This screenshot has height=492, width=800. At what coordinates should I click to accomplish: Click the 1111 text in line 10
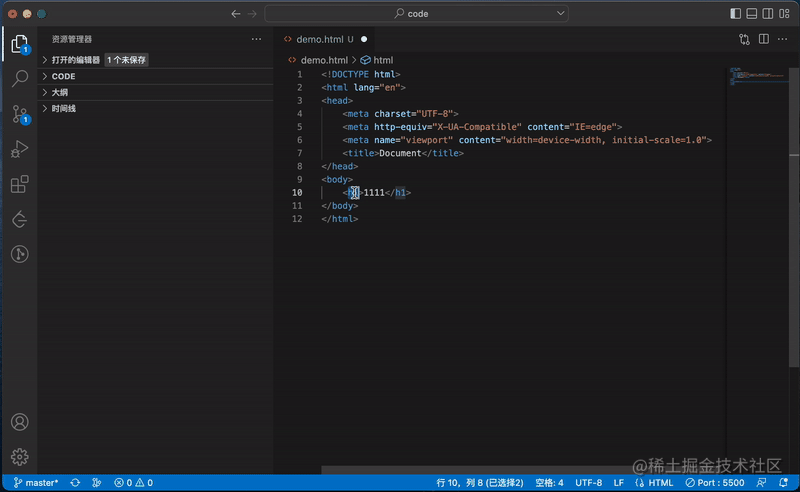point(374,192)
